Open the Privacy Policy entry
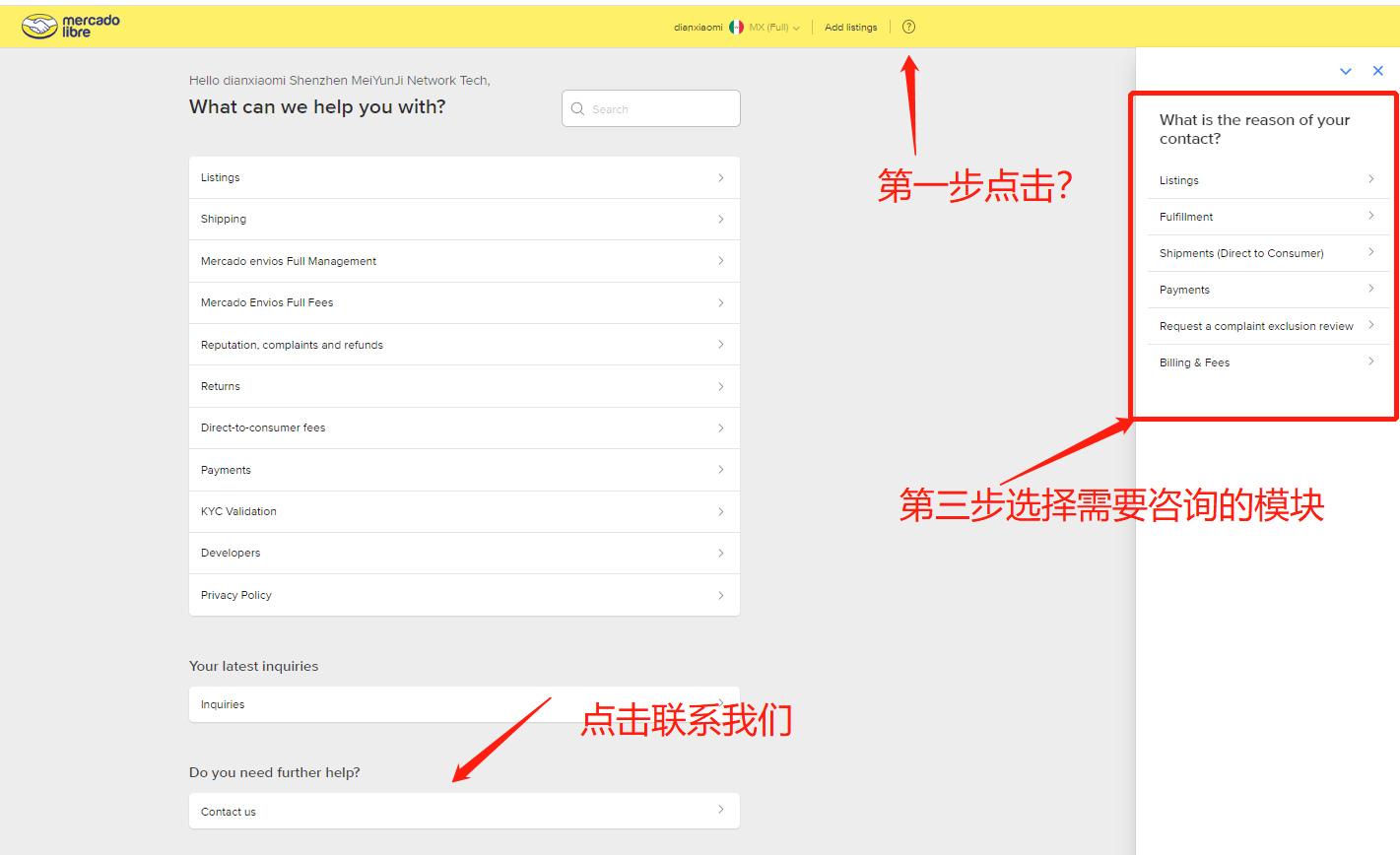The height and width of the screenshot is (855, 1400). [463, 595]
